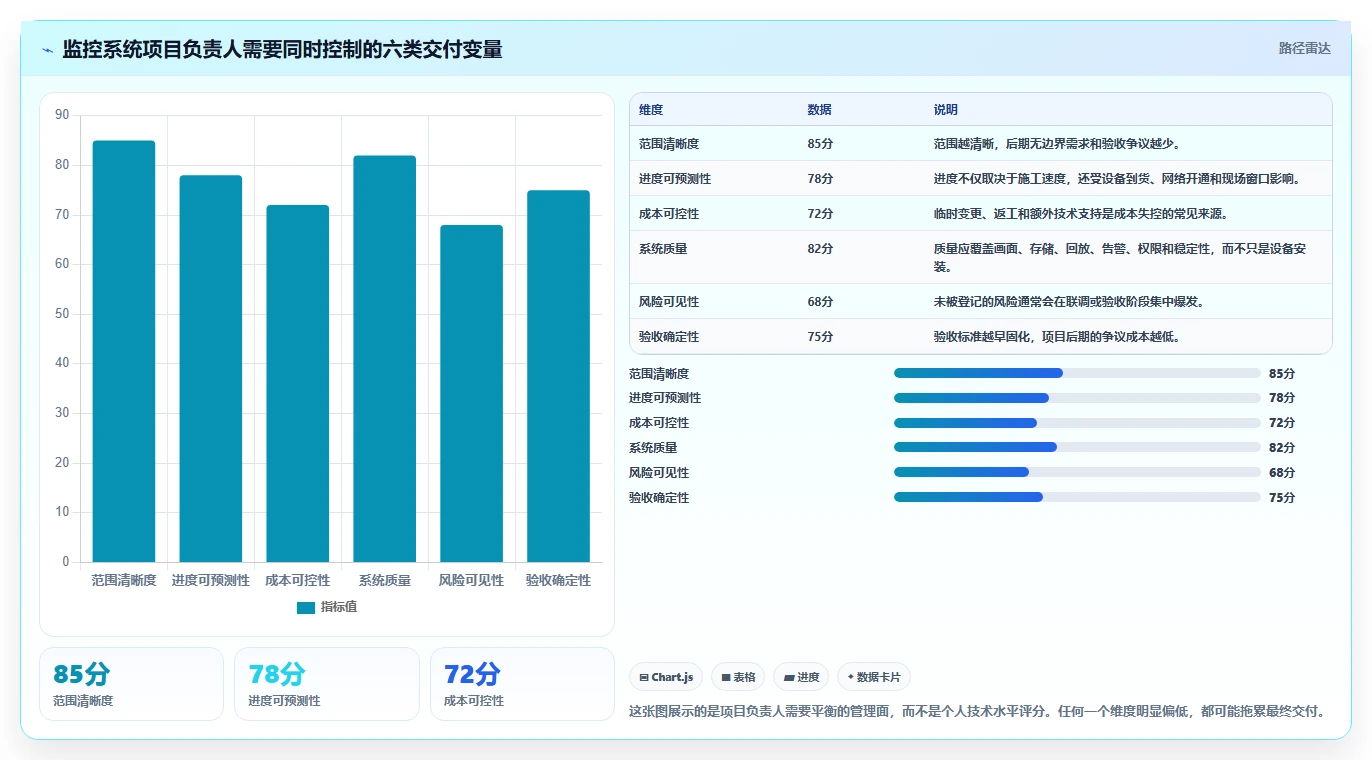Click the footer note starting 这张图展示的是
This screenshot has height=760, width=1372.
tap(979, 712)
